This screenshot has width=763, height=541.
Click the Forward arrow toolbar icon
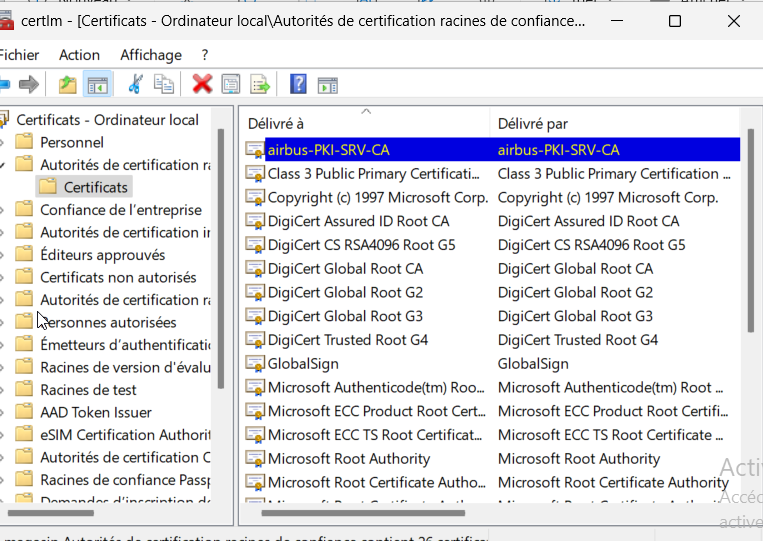click(x=29, y=84)
